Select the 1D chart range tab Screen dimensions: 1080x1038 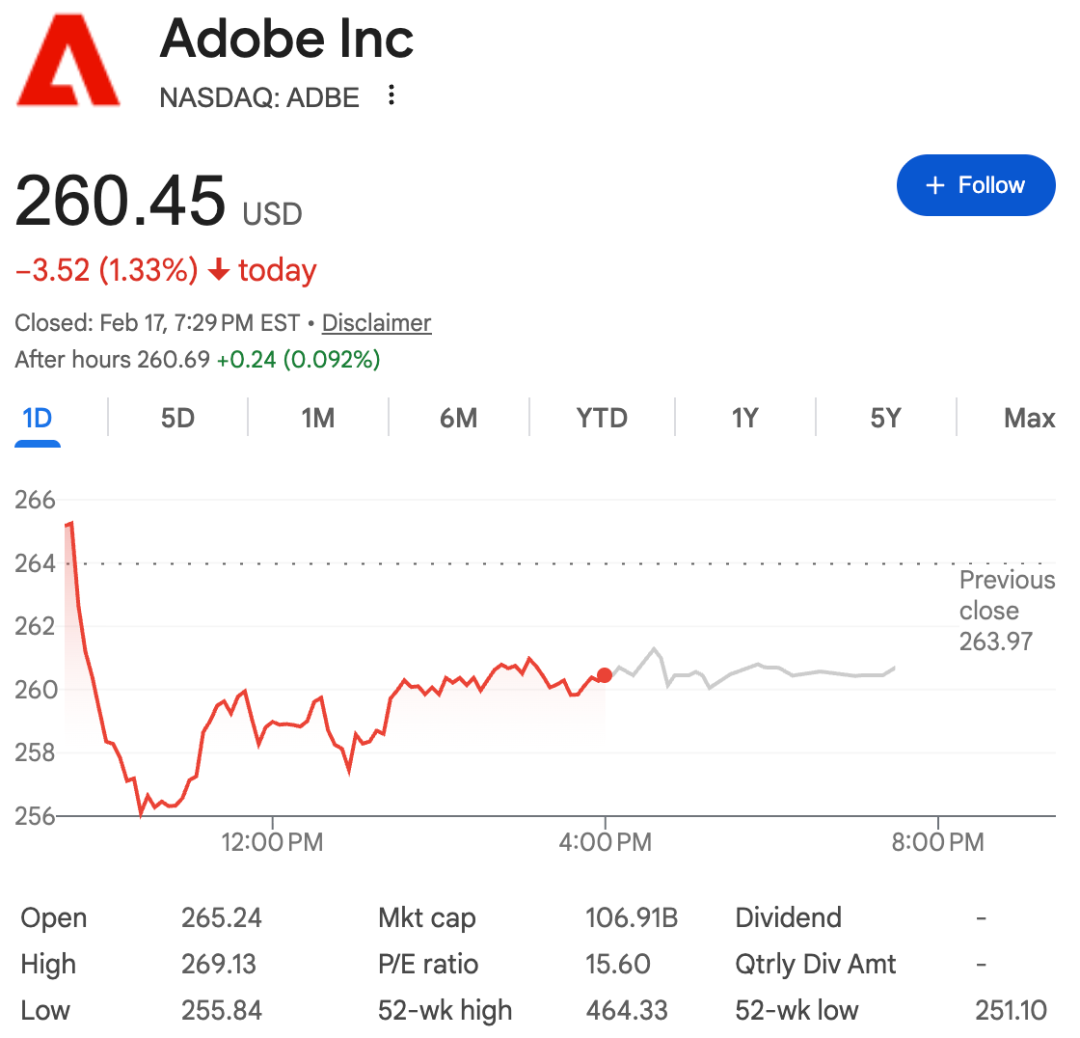pyautogui.click(x=37, y=417)
